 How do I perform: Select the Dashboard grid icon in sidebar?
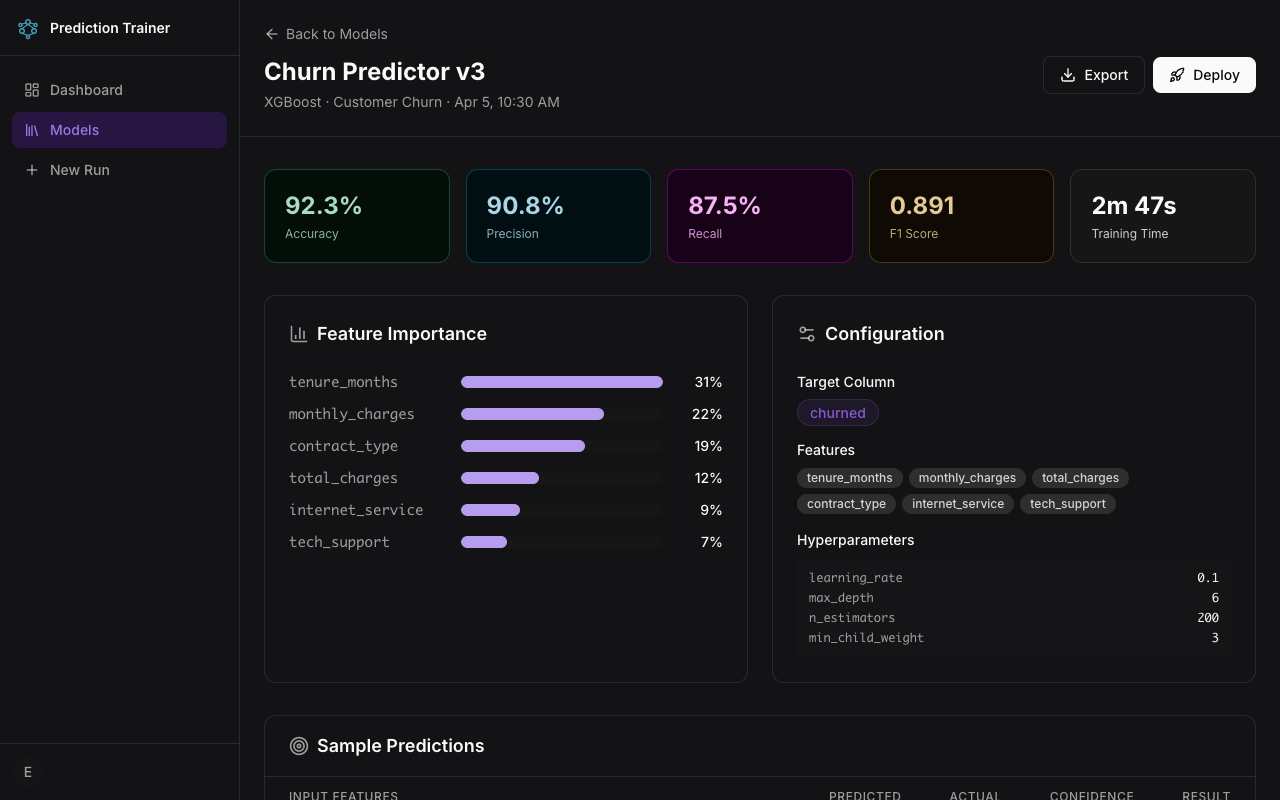(x=31, y=90)
